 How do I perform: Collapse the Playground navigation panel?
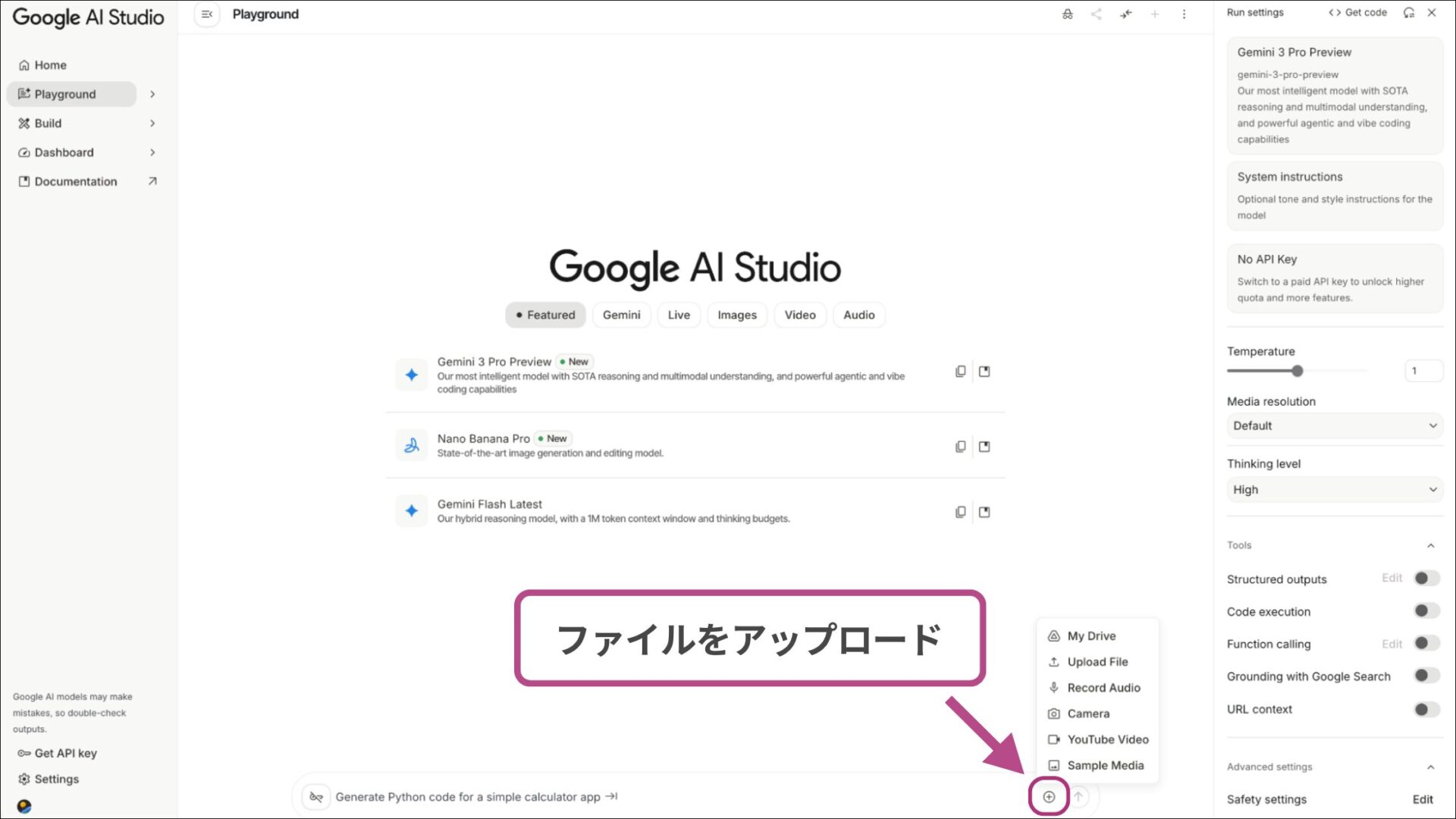(206, 14)
